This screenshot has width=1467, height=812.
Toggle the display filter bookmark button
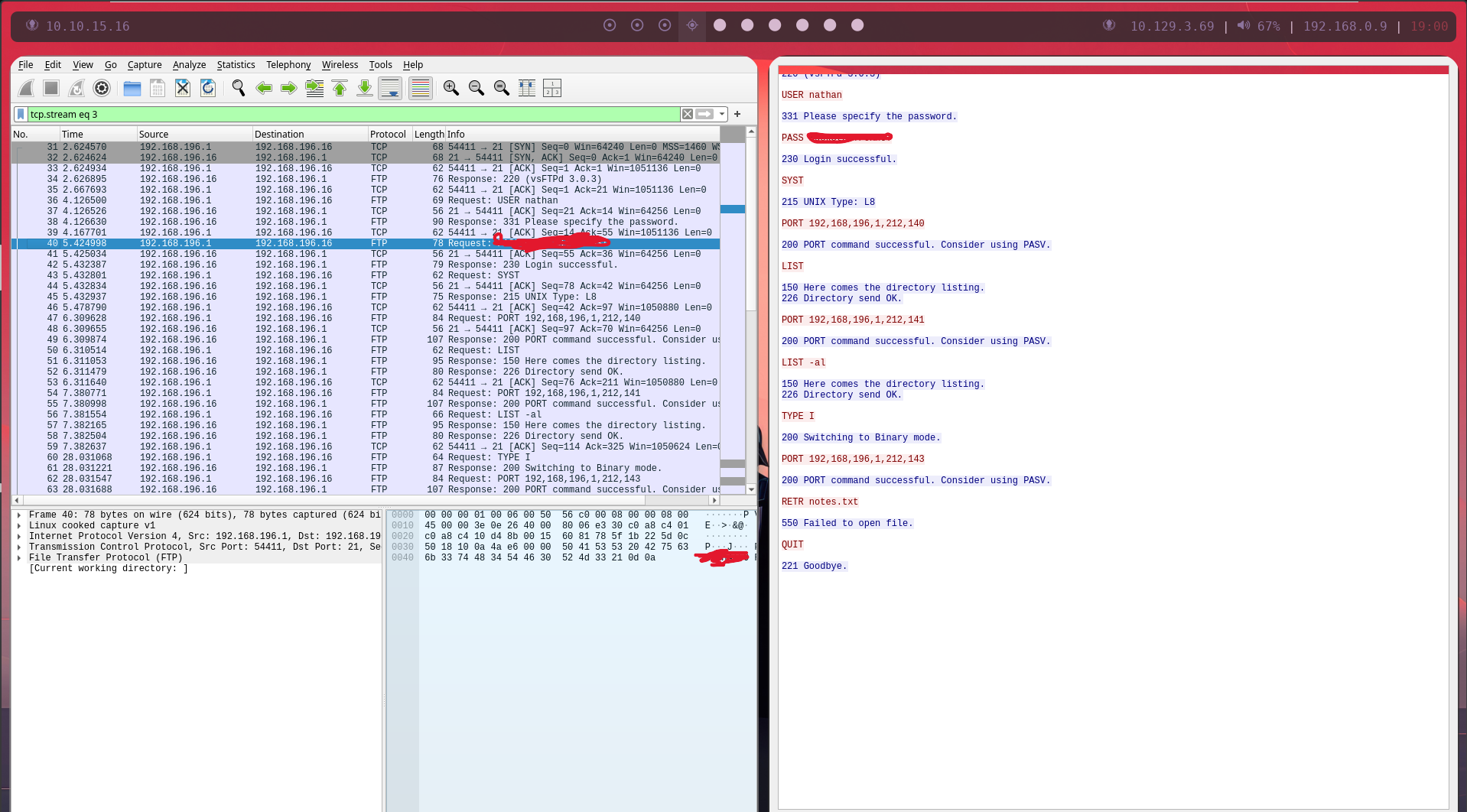(21, 114)
